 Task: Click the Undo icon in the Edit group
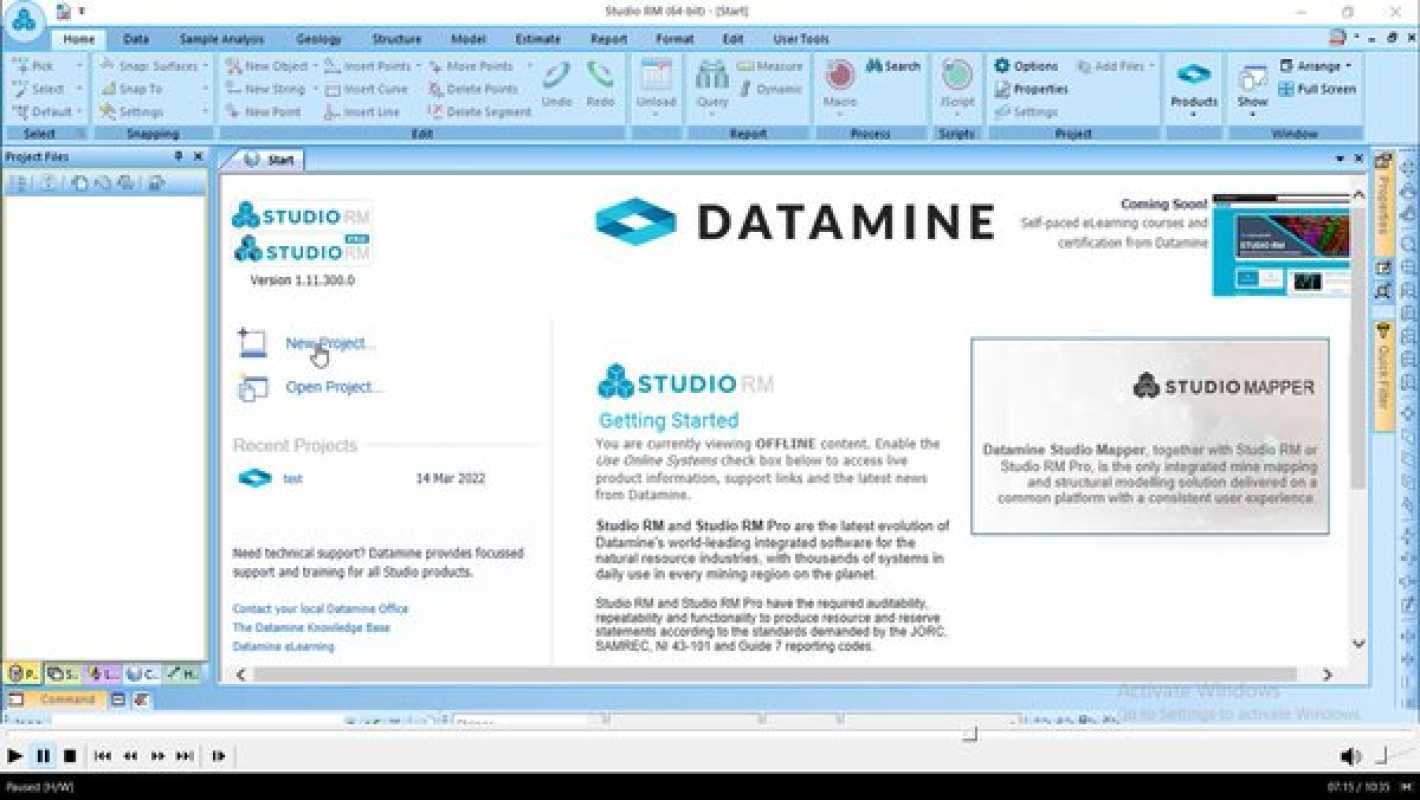pyautogui.click(x=556, y=76)
